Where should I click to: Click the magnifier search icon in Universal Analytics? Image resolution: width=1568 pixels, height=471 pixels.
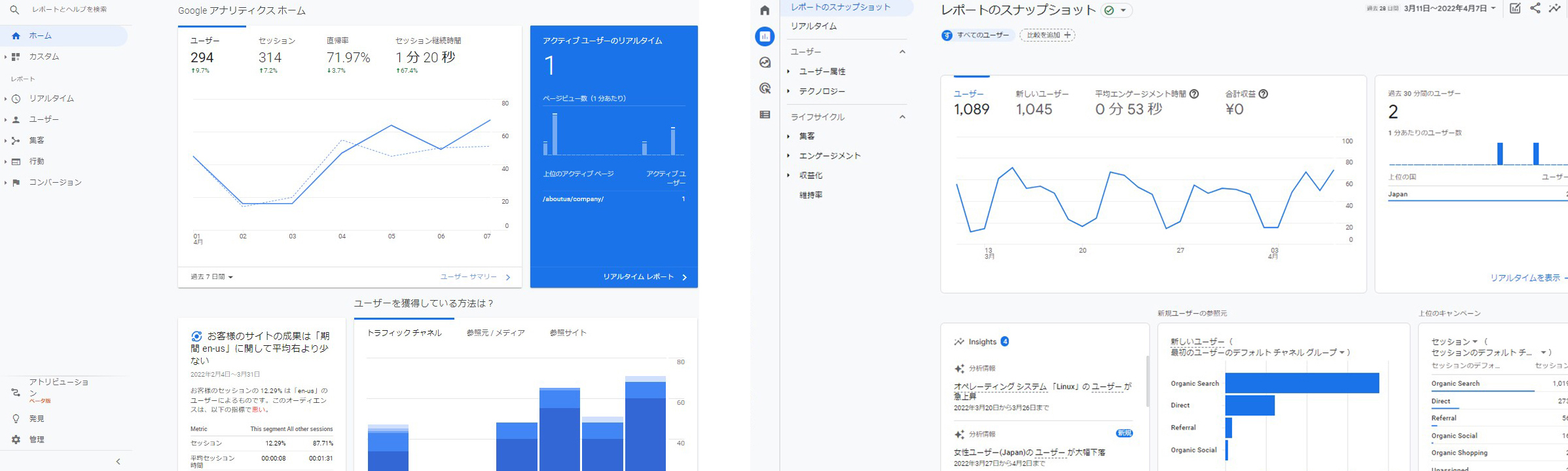pyautogui.click(x=14, y=10)
